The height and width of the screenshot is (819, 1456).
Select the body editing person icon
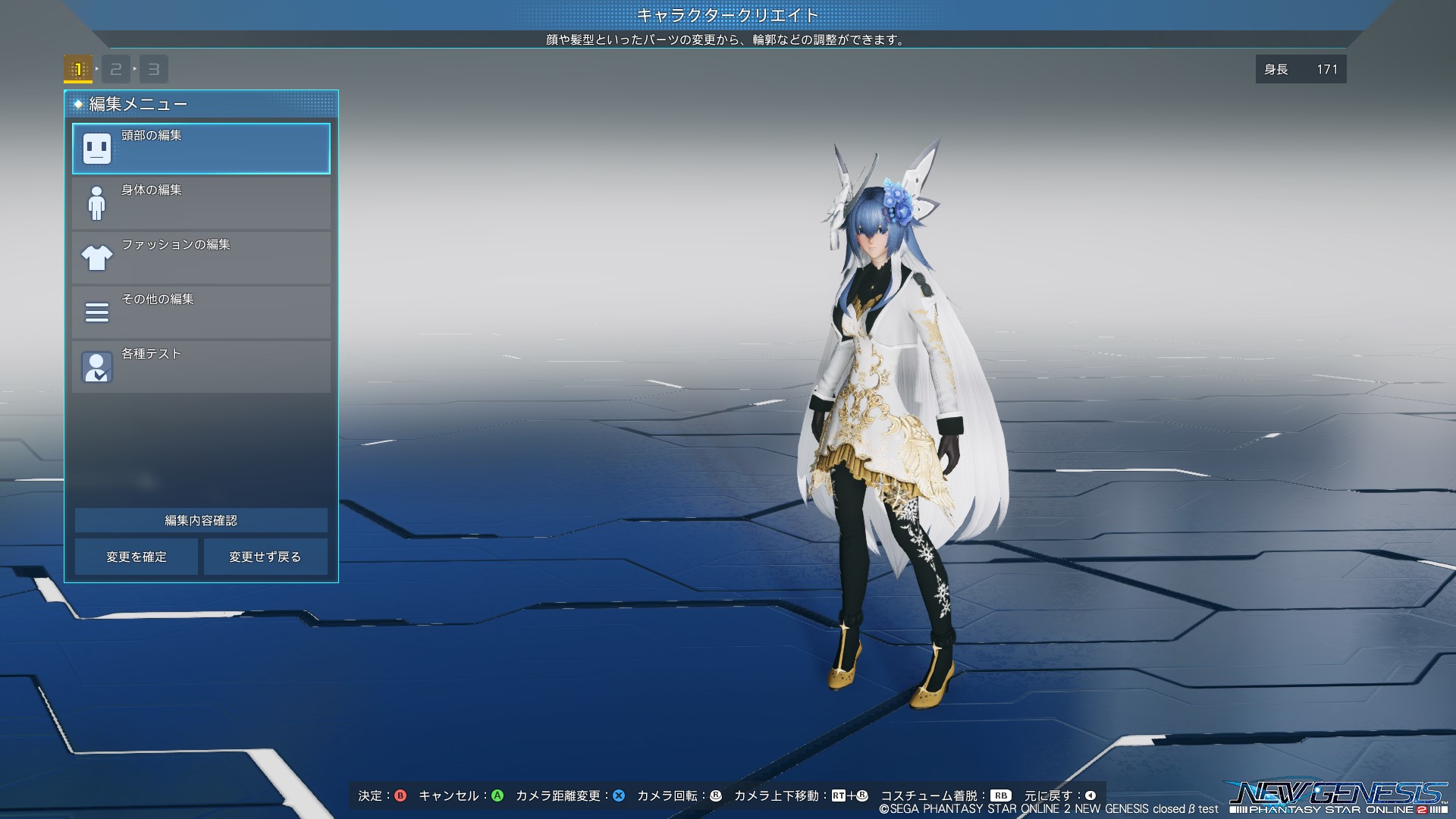click(x=96, y=203)
